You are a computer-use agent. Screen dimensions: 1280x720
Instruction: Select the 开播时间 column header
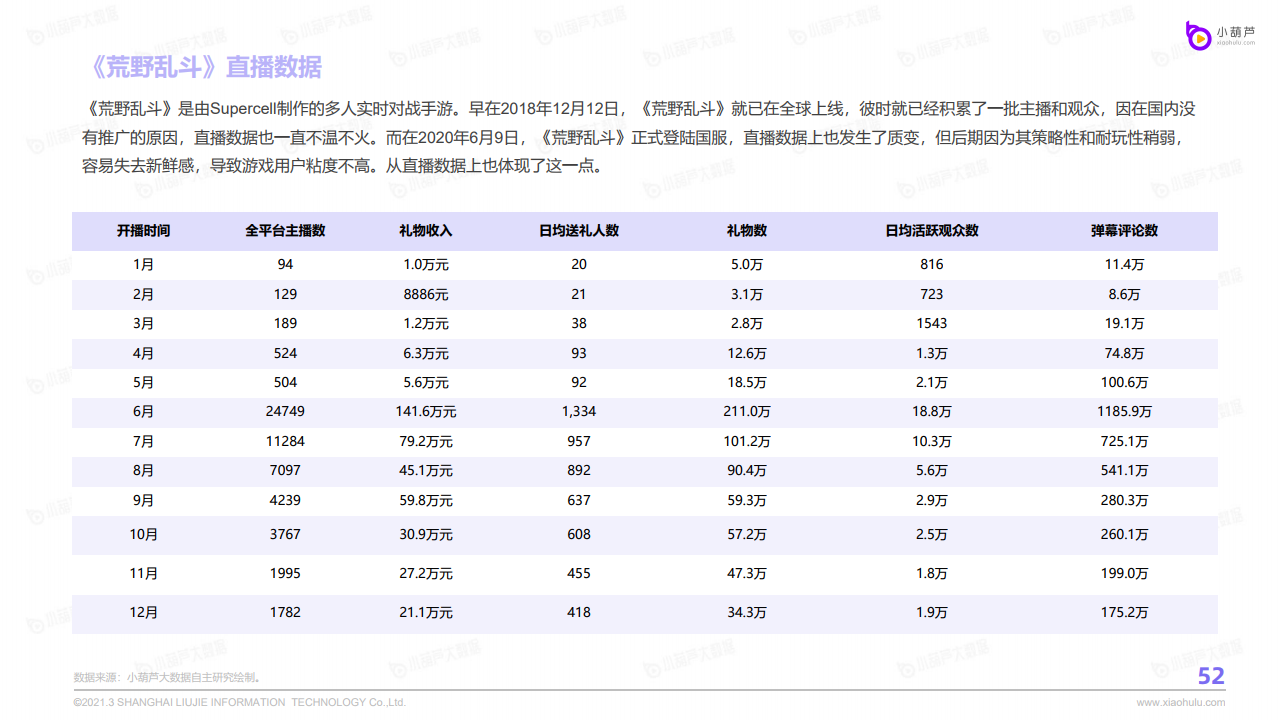point(144,231)
